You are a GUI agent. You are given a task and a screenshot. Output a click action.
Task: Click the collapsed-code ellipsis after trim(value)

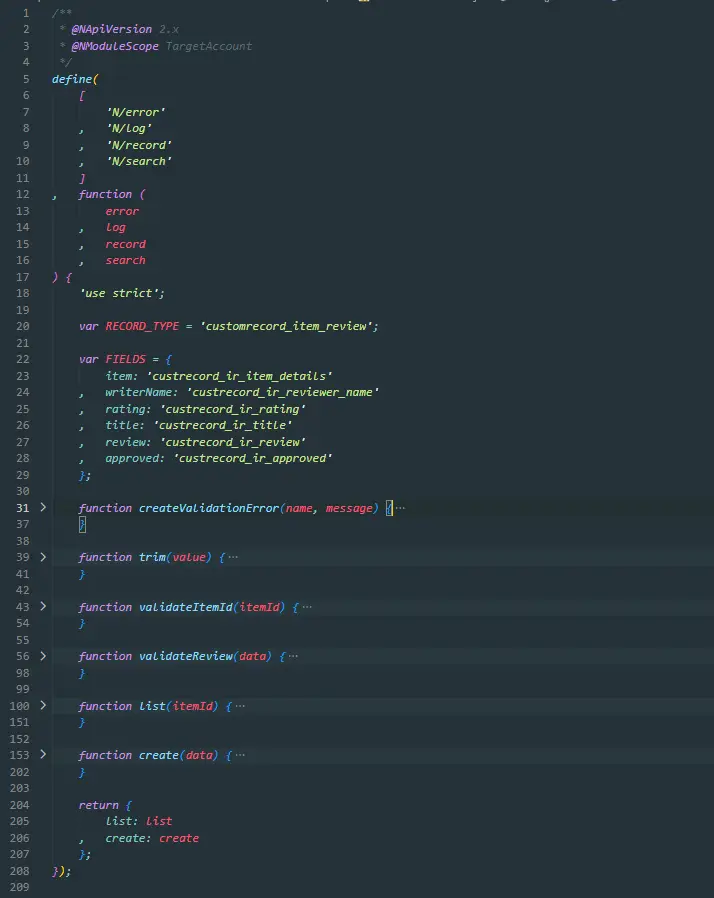[x=233, y=557]
